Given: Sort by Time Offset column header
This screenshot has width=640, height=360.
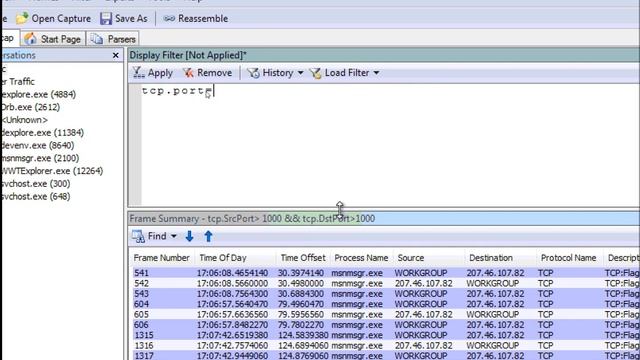Looking at the screenshot, I should point(303,258).
